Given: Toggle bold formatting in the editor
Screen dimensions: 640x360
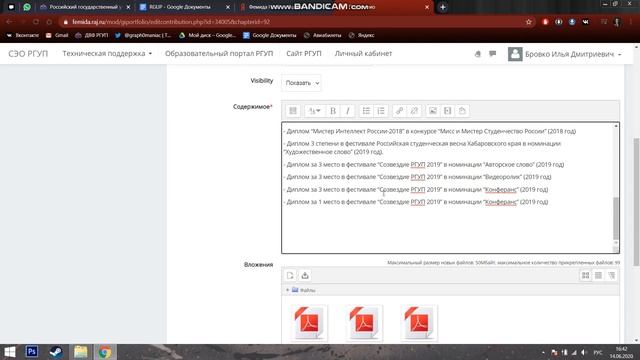Looking at the screenshot, I should tap(333, 111).
